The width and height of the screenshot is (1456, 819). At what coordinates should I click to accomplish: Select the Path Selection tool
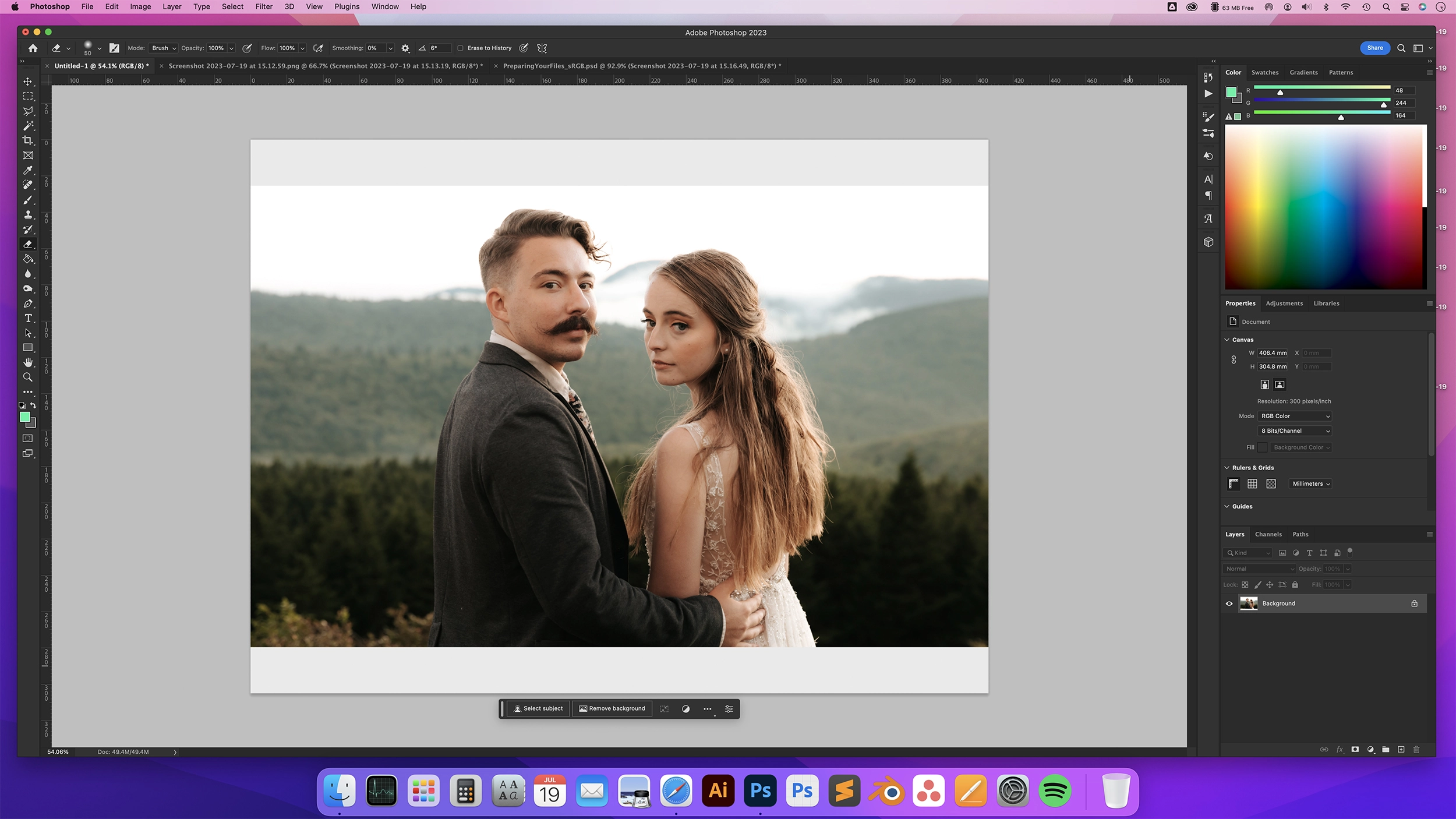[x=27, y=333]
